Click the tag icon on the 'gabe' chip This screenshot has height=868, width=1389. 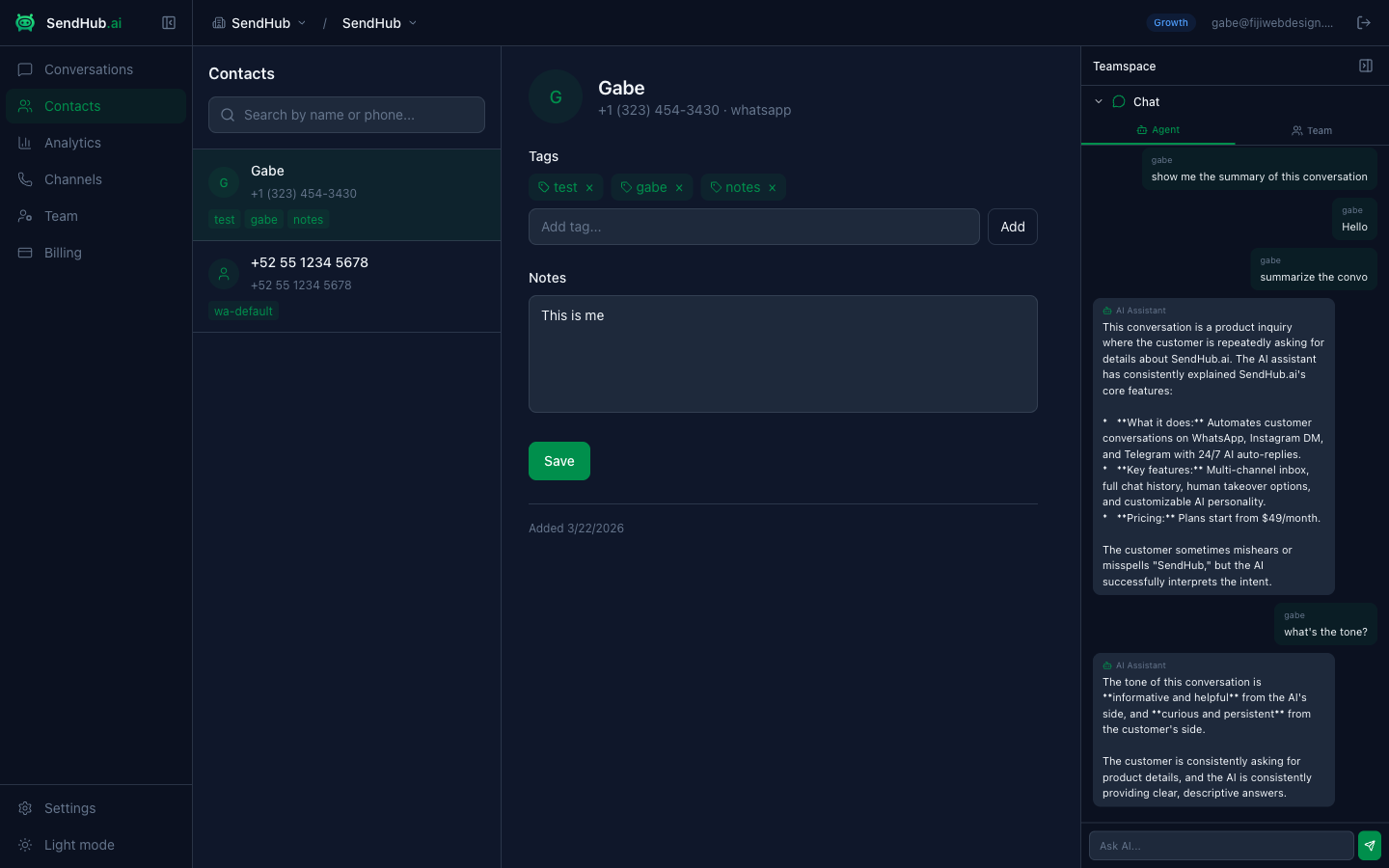pos(626,187)
